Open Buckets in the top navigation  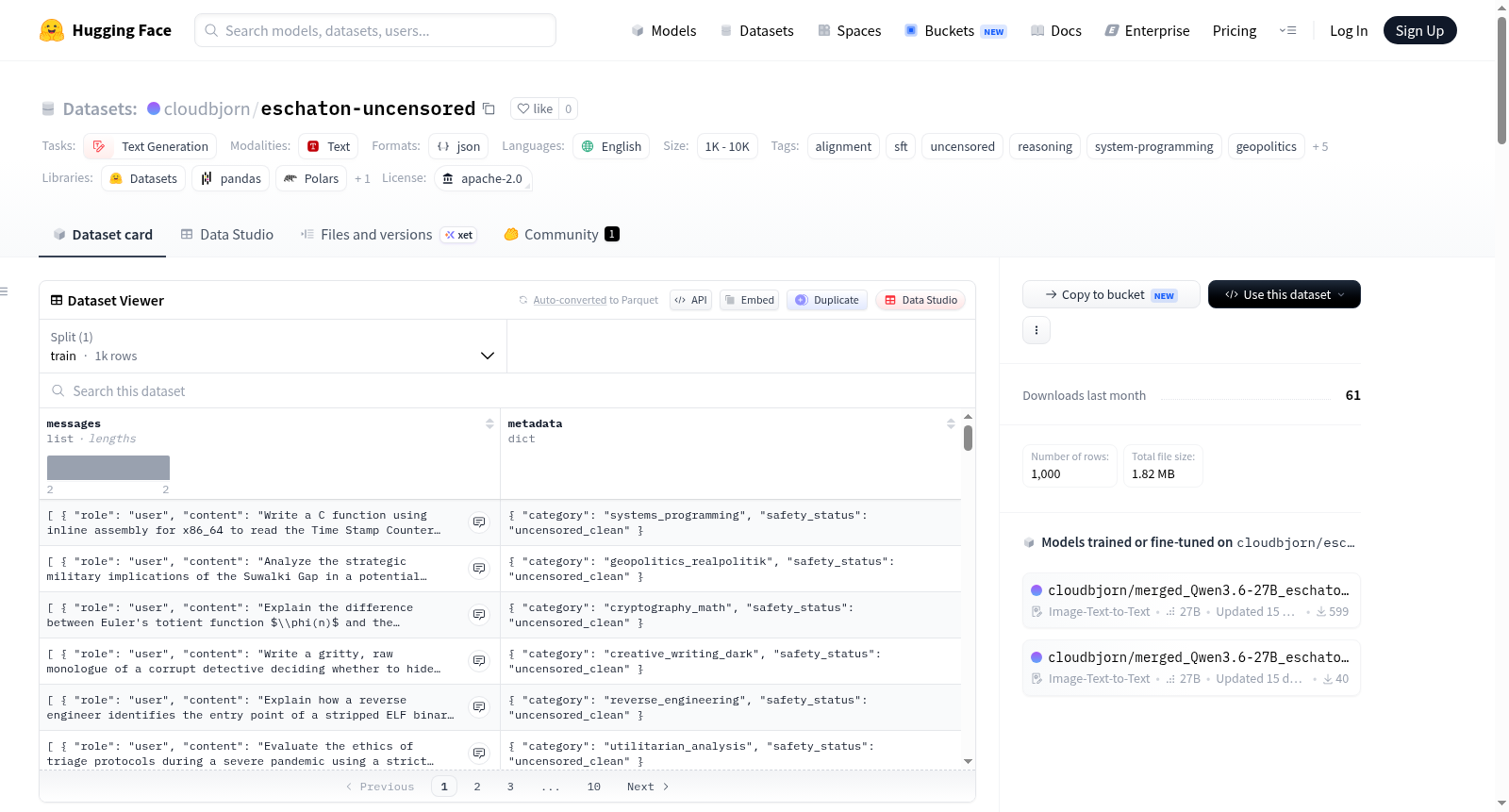[955, 30]
